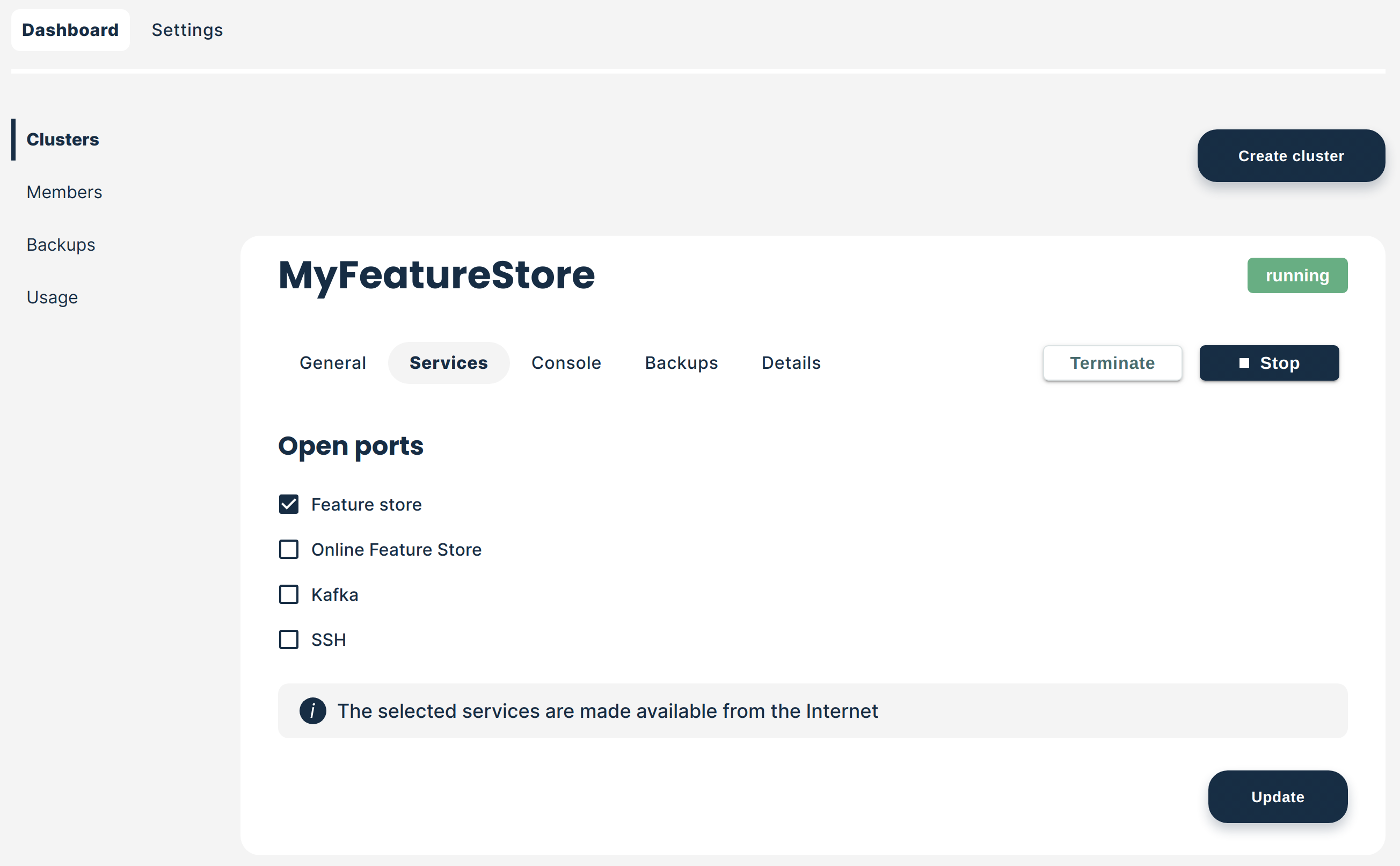Screen dimensions: 1400x866
Task: Navigate to Usage in the sidebar
Action: [52, 297]
